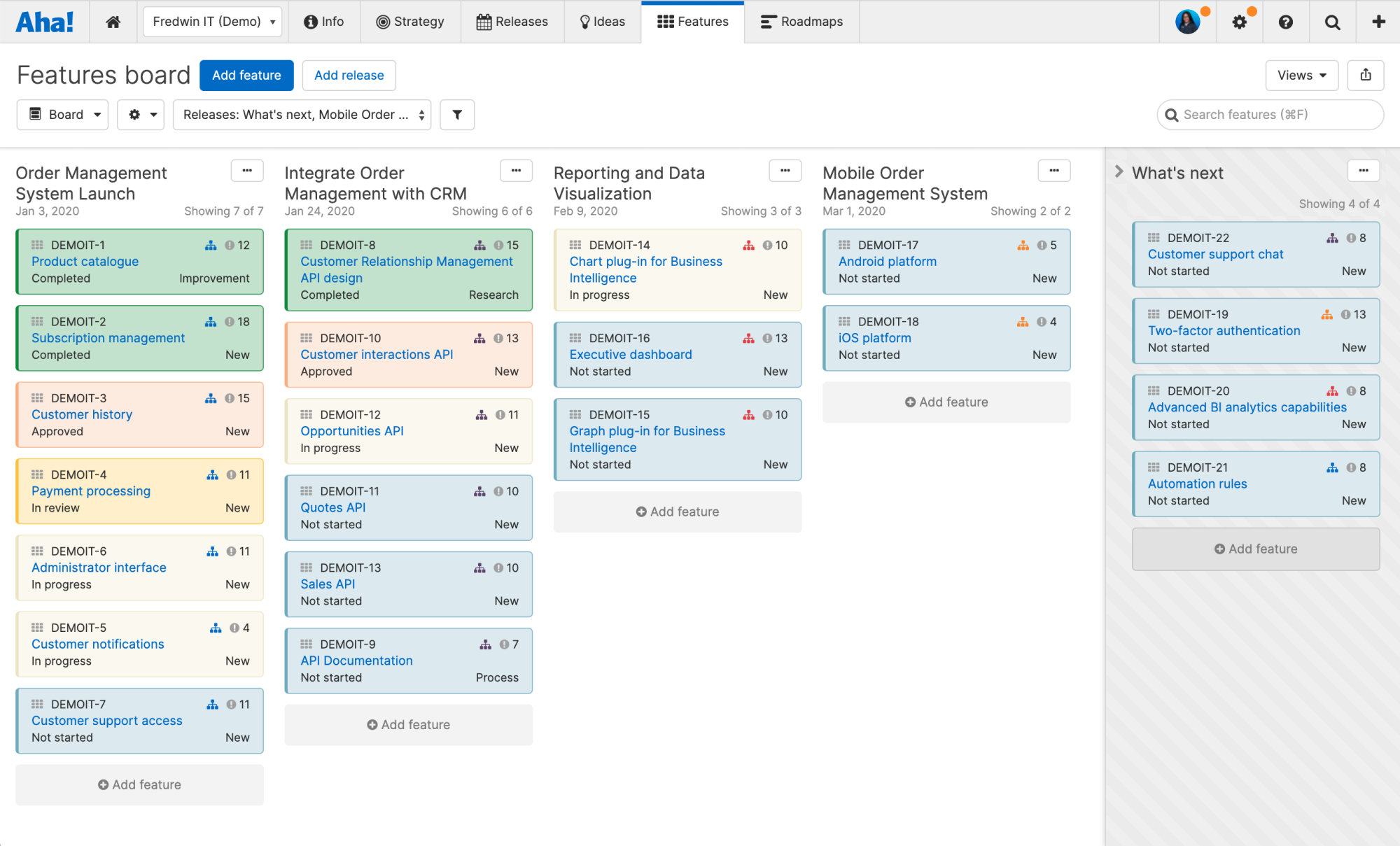Screen dimensions: 1400x846
Task: Open the help question mark icon
Action: [1285, 22]
